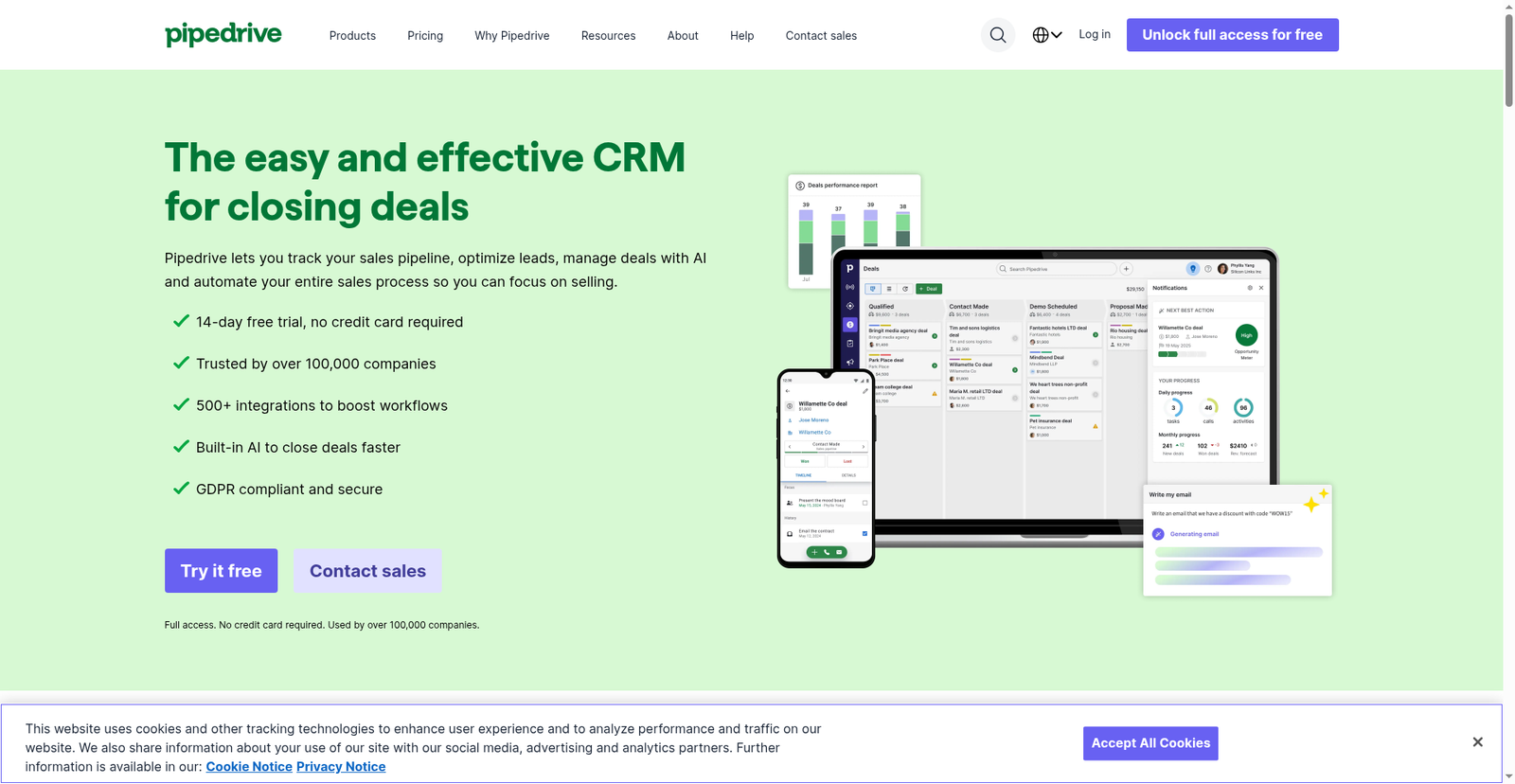Open the Help menu item
This screenshot has height=784, width=1515.
point(741,36)
